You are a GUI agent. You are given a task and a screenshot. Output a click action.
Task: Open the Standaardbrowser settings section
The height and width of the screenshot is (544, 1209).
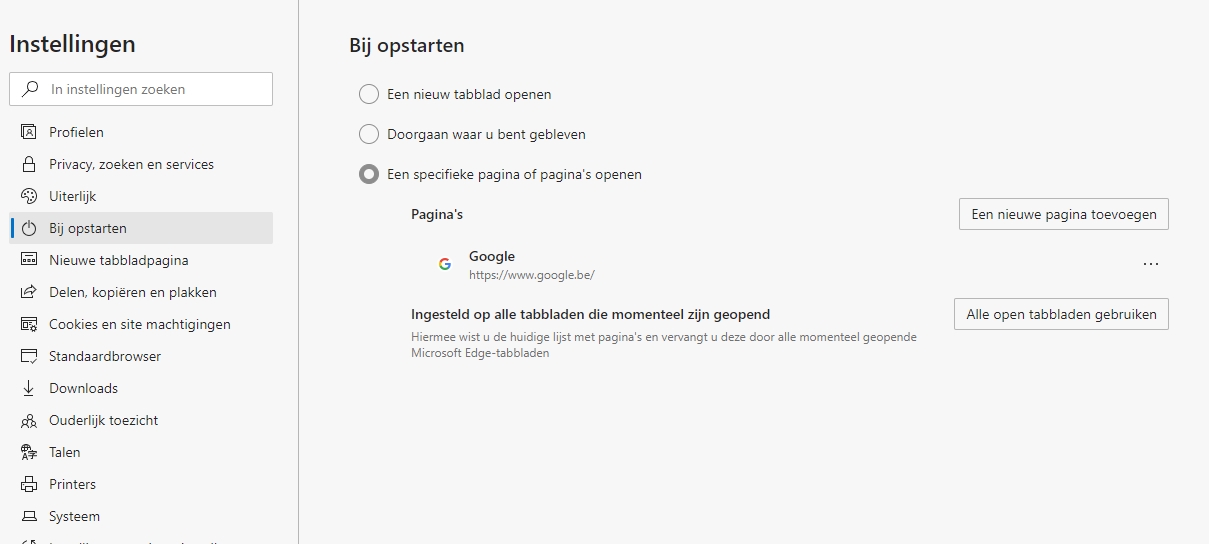105,356
